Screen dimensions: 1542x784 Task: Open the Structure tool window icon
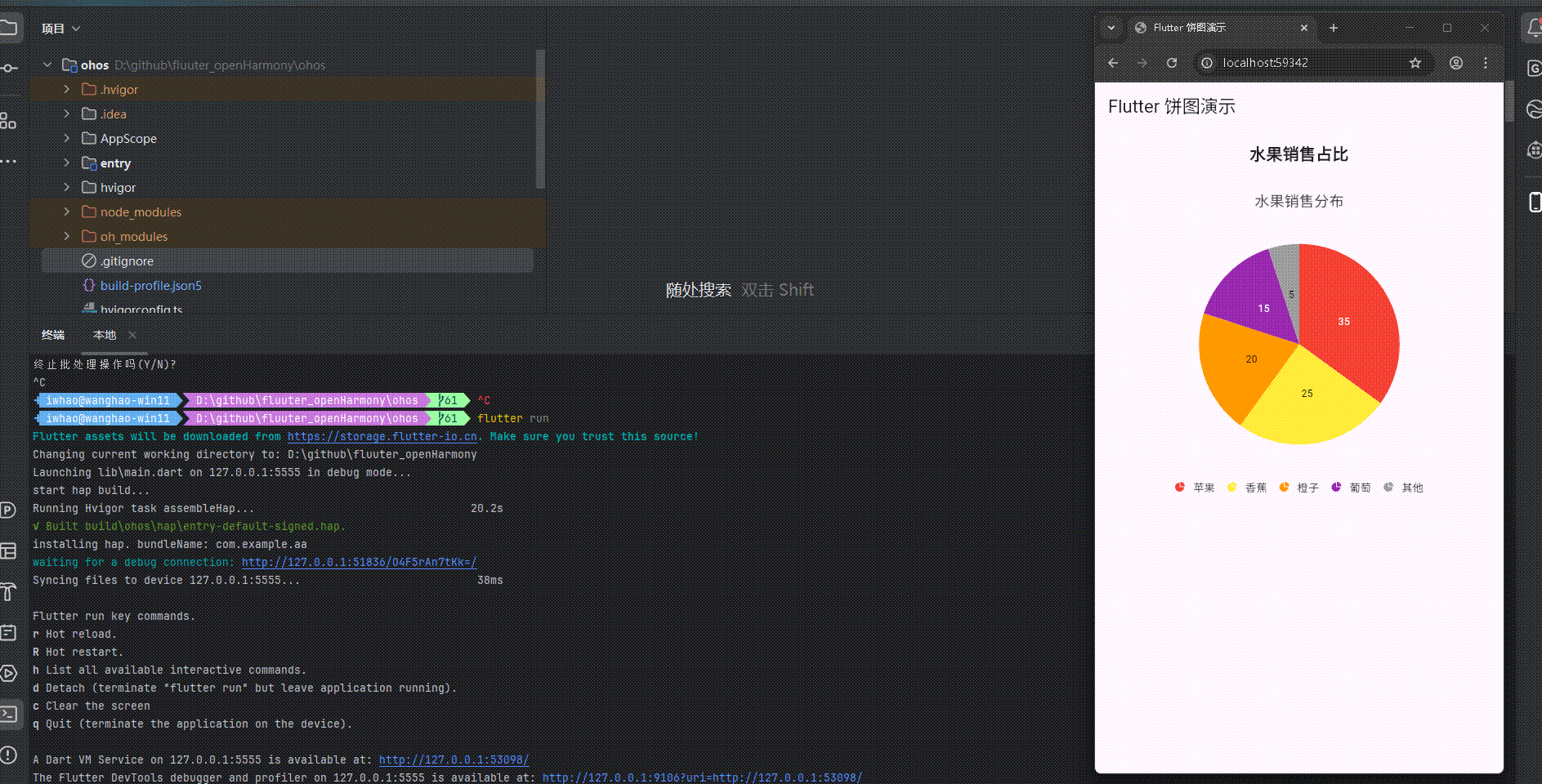pyautogui.click(x=8, y=121)
